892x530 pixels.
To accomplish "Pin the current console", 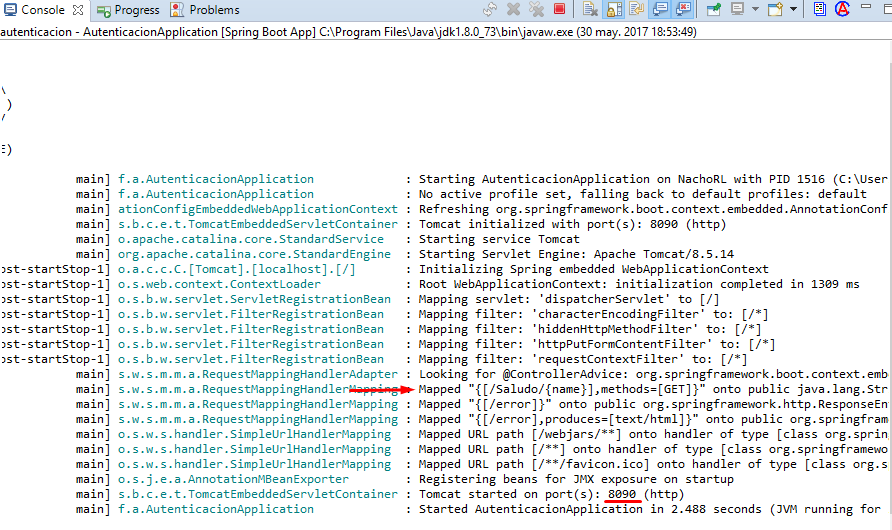I will [714, 10].
